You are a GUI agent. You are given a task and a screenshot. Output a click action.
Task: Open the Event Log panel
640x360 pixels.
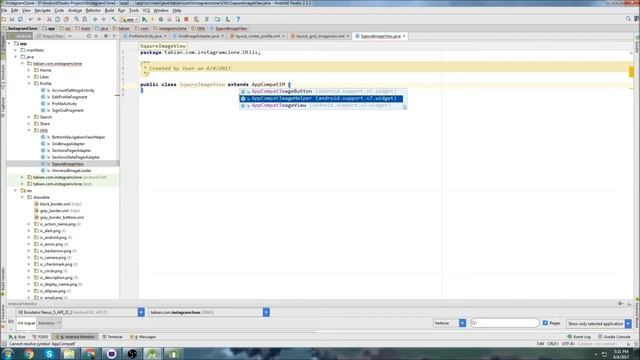(579, 337)
